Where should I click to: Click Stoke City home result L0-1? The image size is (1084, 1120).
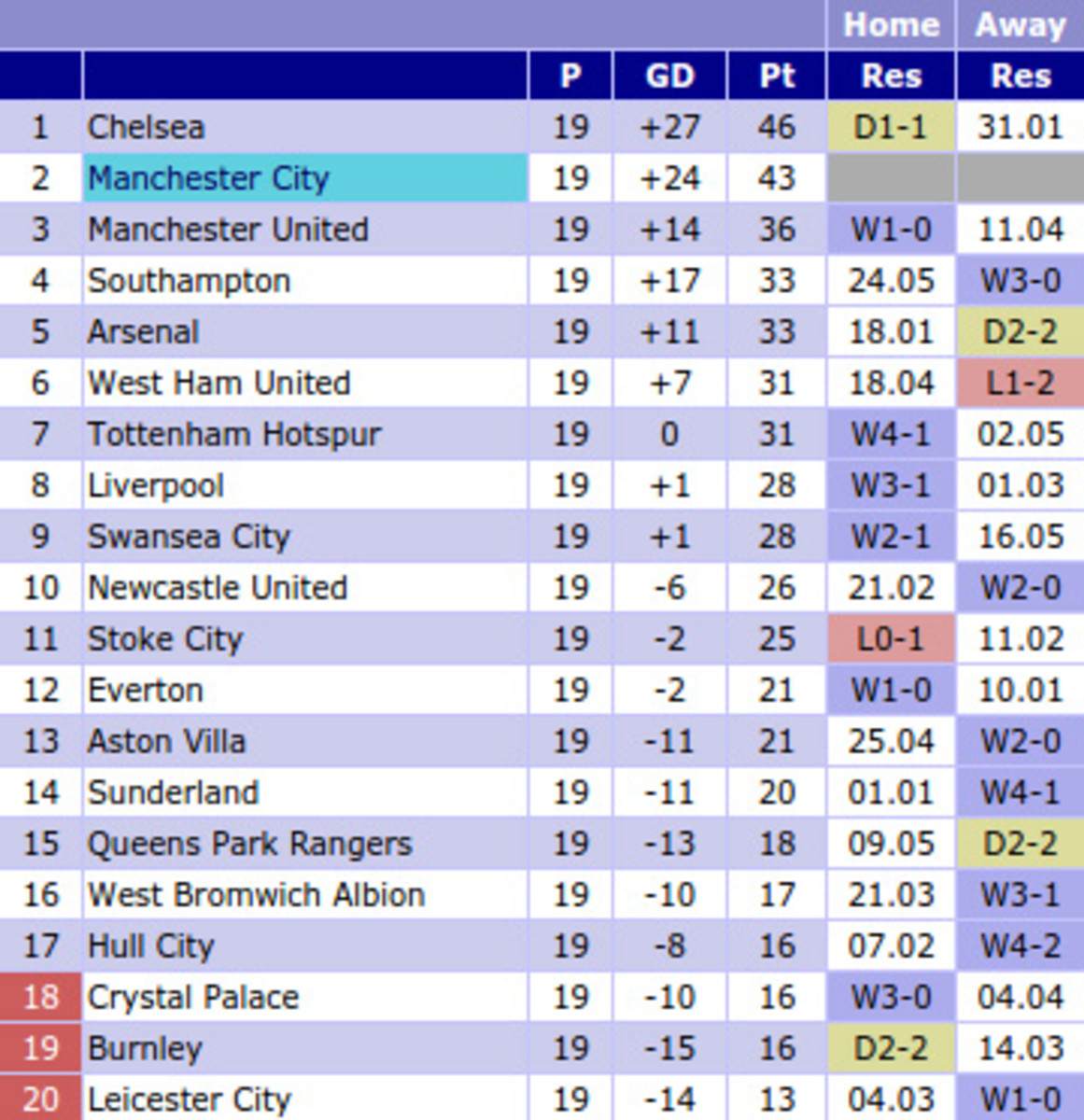891,638
